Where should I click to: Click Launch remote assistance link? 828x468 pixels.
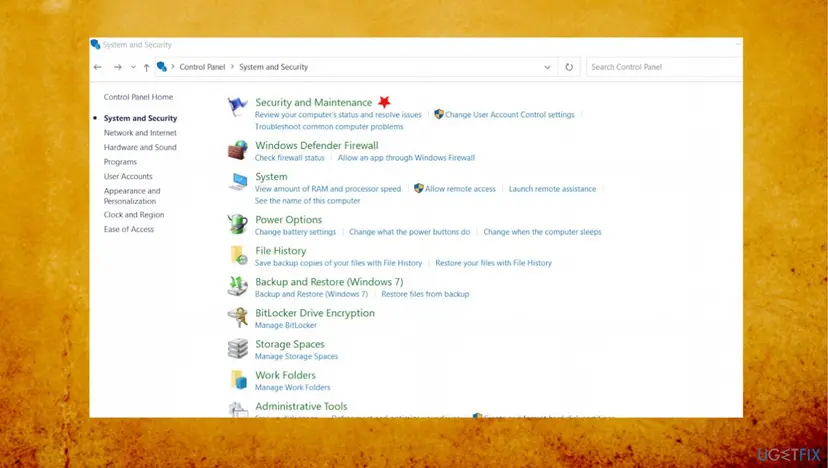(x=552, y=189)
